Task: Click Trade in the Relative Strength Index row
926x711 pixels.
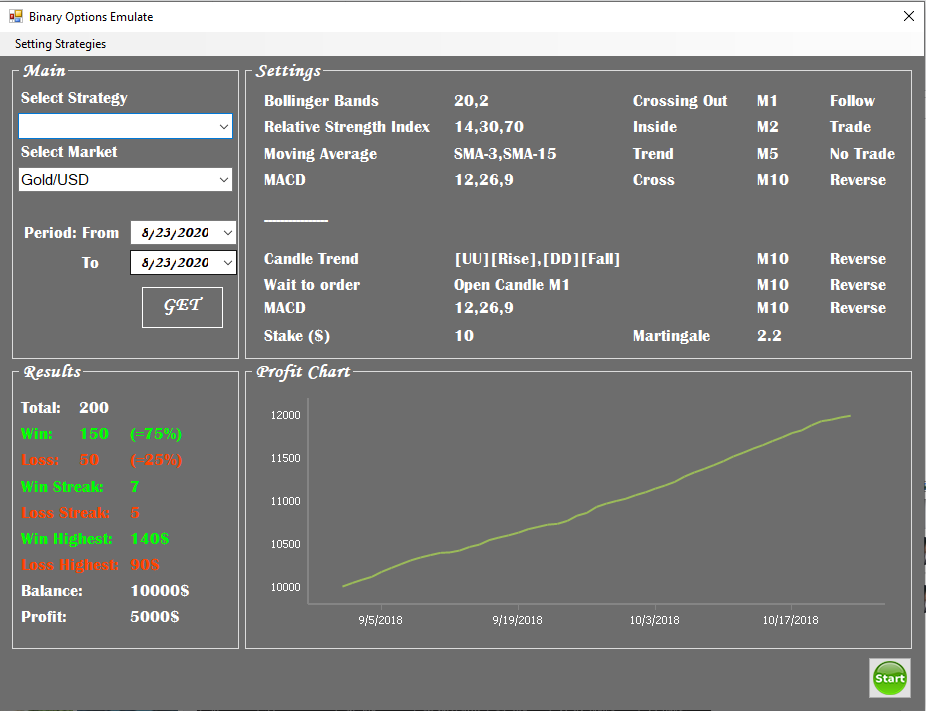Action: click(x=850, y=127)
